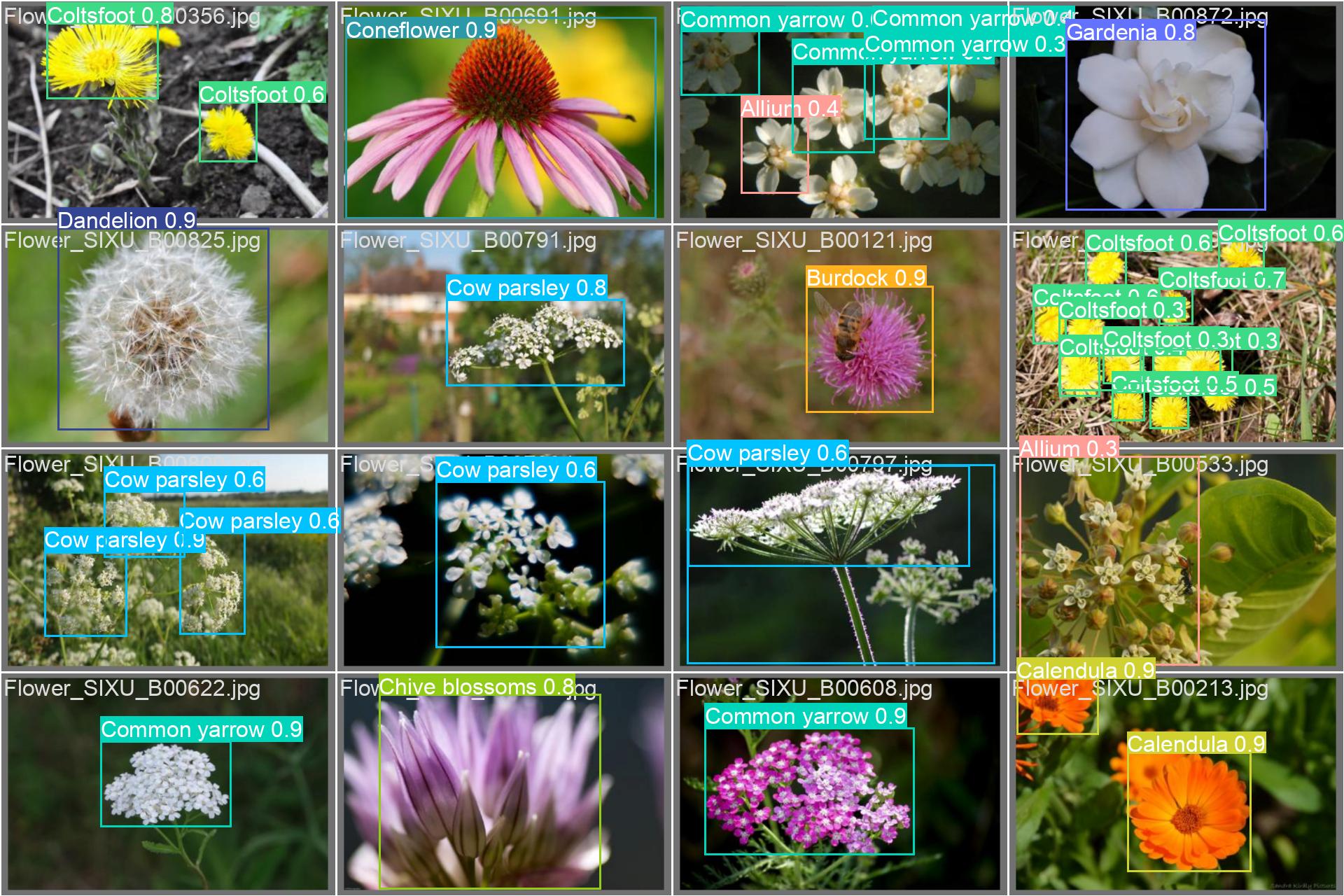This screenshot has height=896, width=1344.
Task: Select the purple burdock with bee image
Action: coord(868,350)
